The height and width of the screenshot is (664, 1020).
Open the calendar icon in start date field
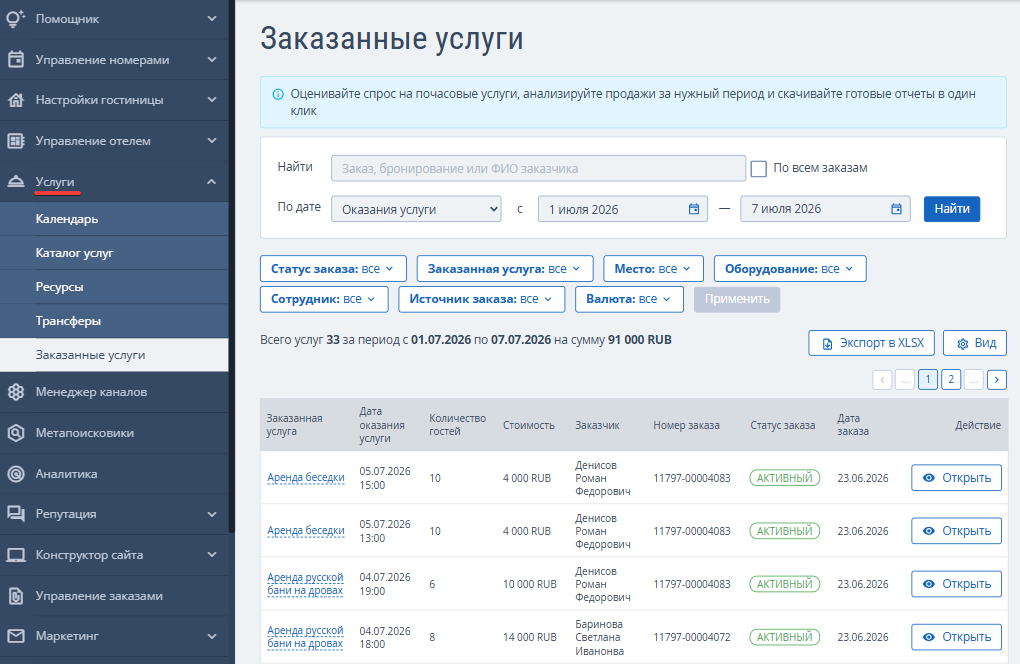click(694, 209)
